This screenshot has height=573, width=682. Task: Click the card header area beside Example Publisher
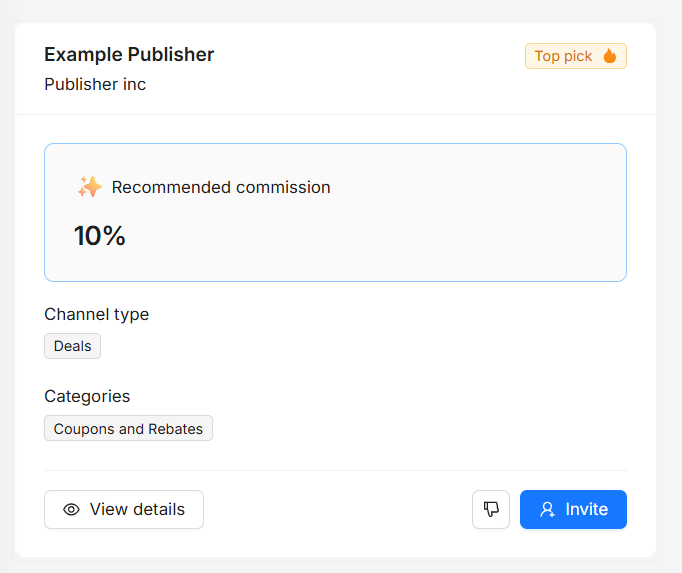point(370,69)
